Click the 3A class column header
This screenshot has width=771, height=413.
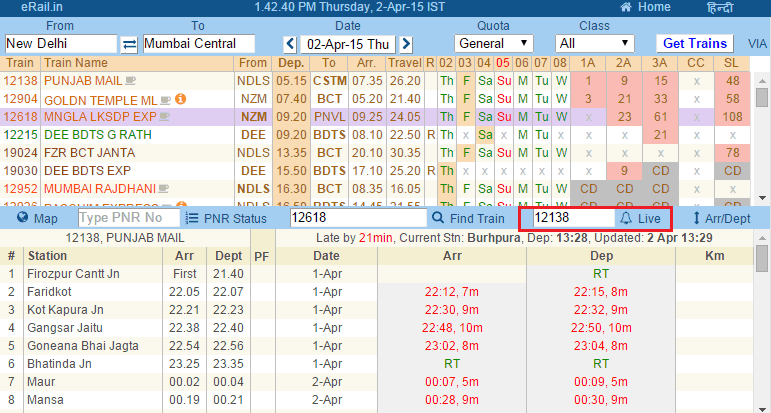(659, 63)
